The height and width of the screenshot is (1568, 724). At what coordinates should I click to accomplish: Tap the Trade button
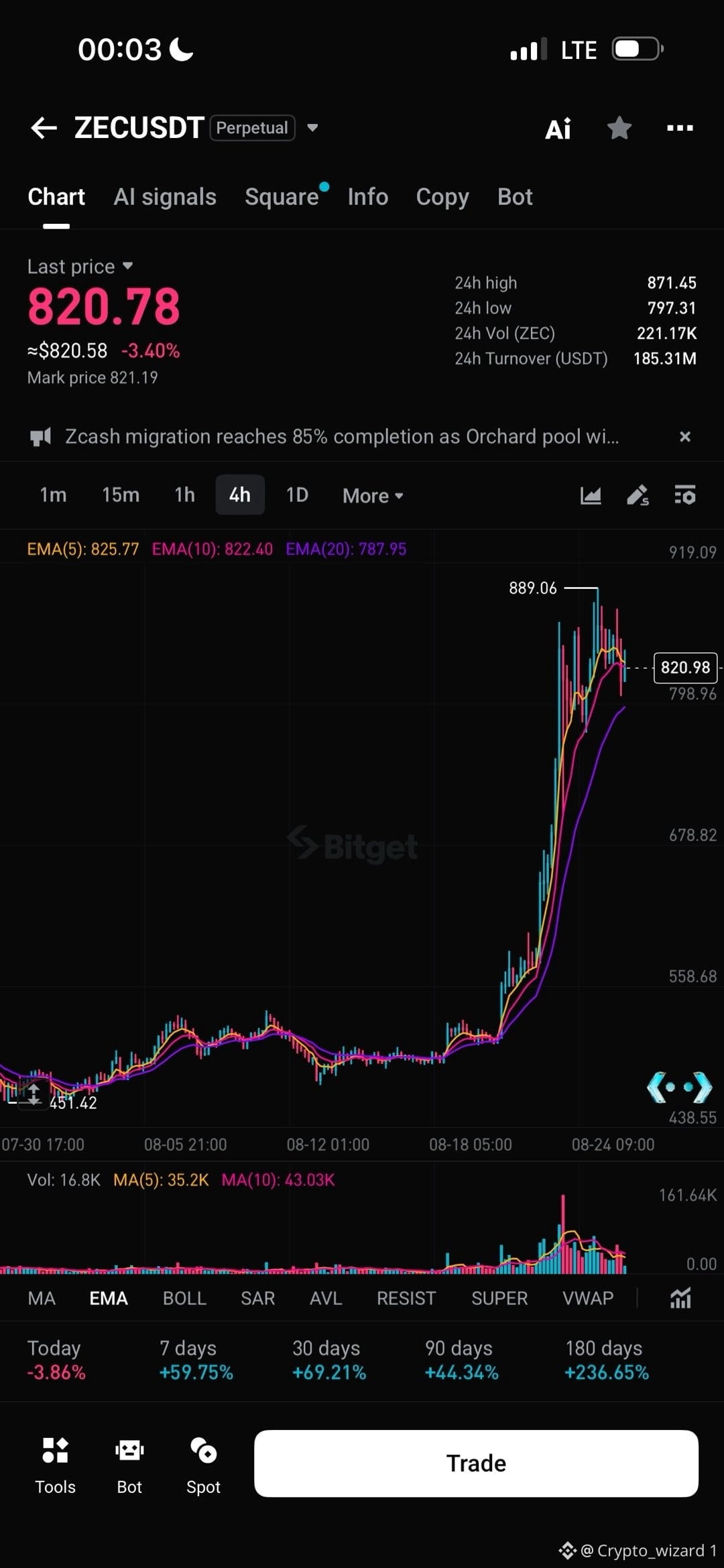click(476, 1463)
